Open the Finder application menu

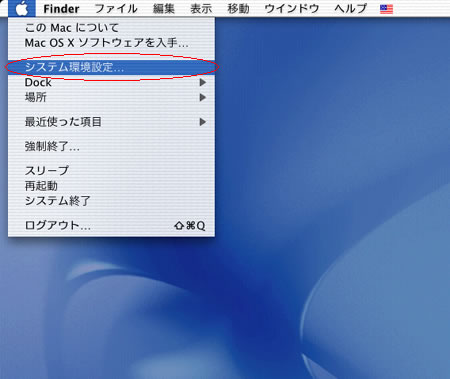click(x=61, y=9)
